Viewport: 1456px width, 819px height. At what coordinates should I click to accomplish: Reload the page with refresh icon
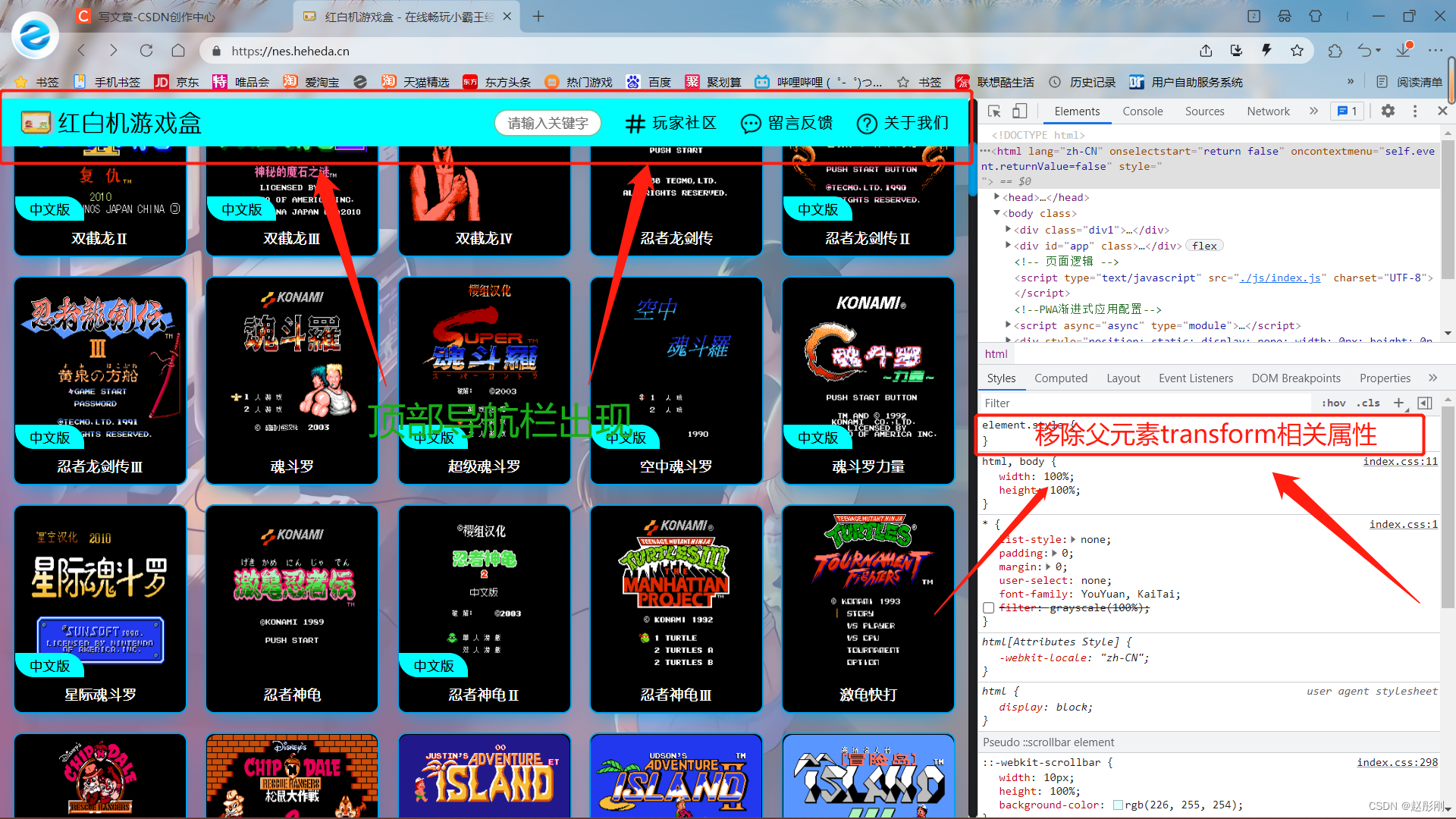click(146, 51)
